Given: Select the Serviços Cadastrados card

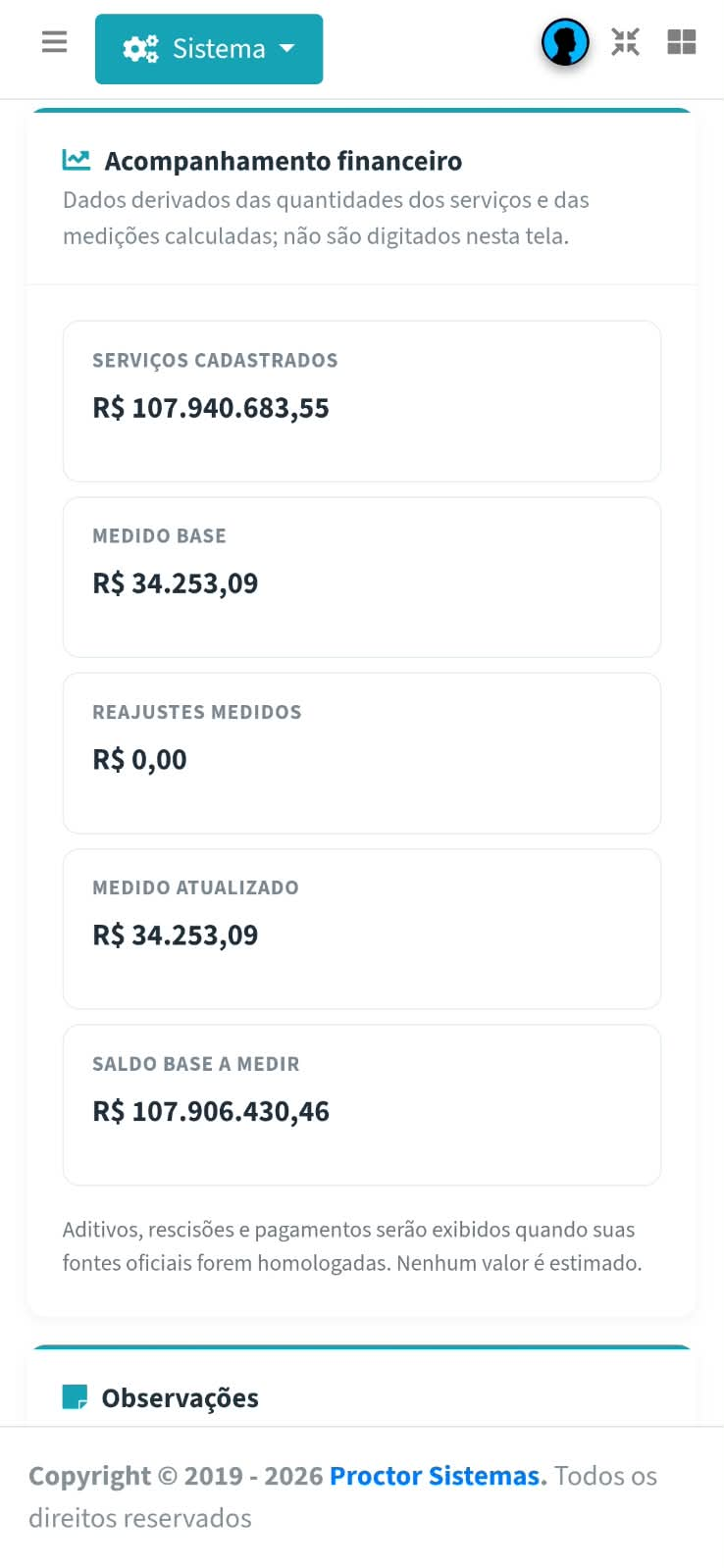Looking at the screenshot, I should click(x=362, y=401).
